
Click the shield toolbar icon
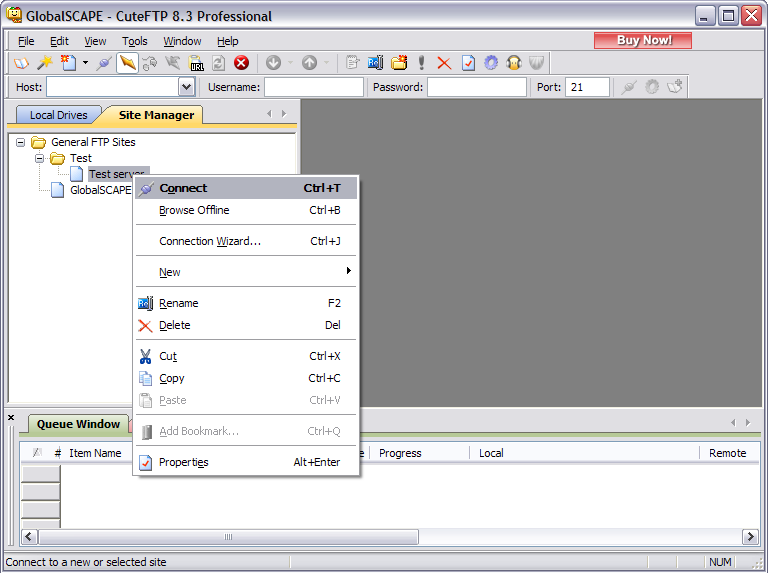(x=537, y=63)
